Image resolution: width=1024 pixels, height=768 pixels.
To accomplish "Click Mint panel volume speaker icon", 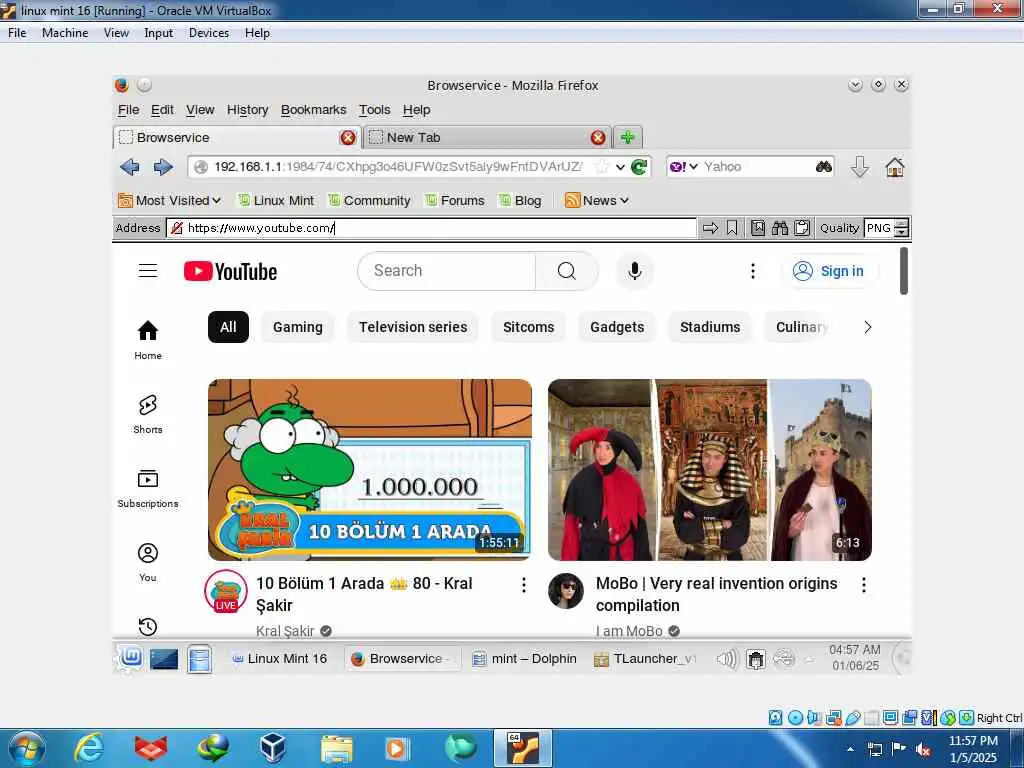I will click(x=726, y=659).
